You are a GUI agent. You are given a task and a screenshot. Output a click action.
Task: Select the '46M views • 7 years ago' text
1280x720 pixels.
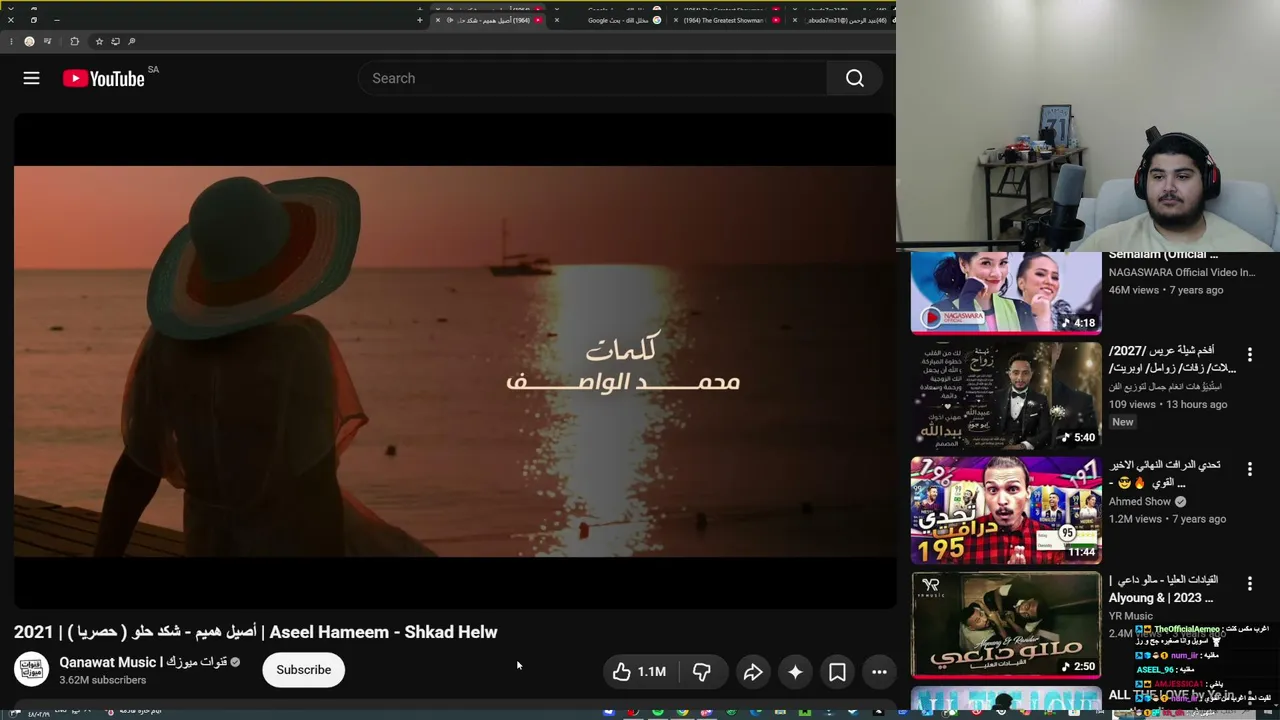pos(1165,290)
